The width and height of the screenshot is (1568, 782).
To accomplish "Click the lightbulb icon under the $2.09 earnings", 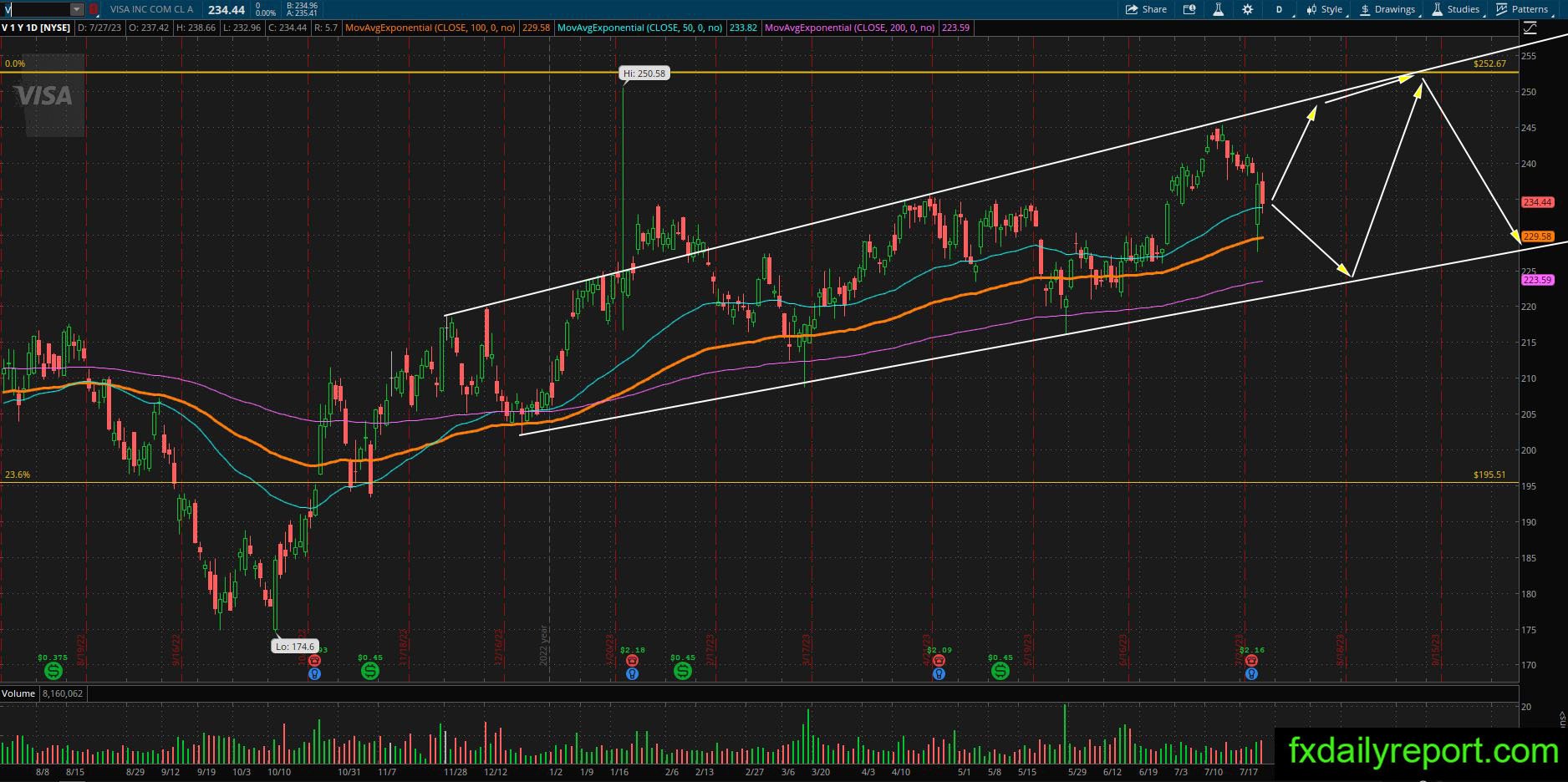I will coord(939,673).
